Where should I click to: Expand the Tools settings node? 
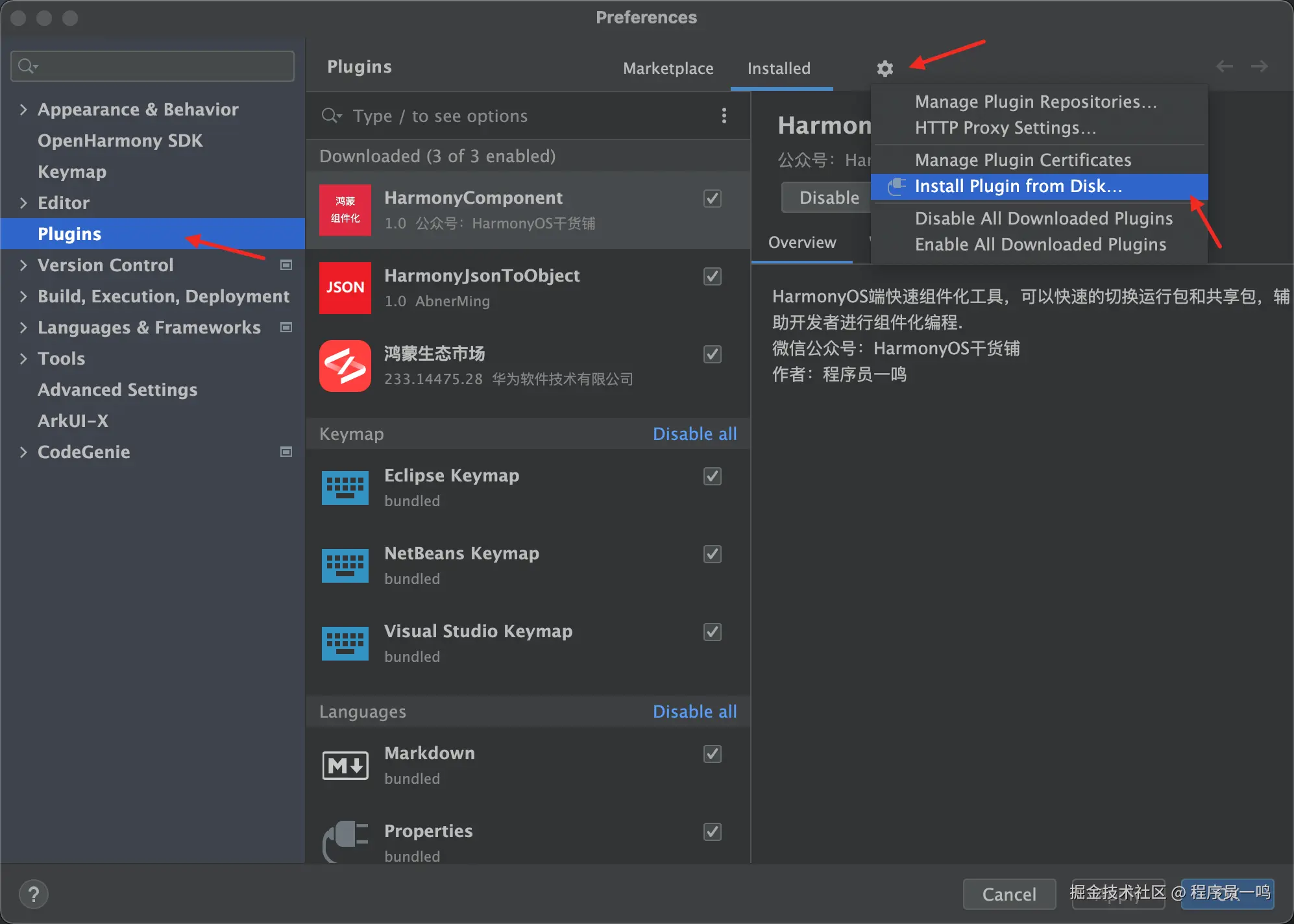pyautogui.click(x=23, y=358)
